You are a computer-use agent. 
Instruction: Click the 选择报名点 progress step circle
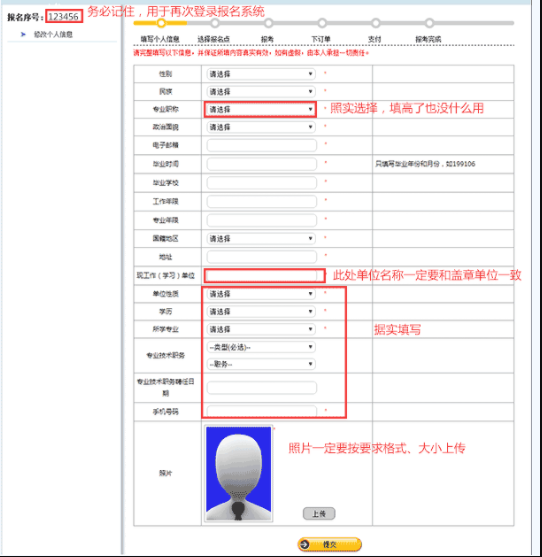pos(215,23)
